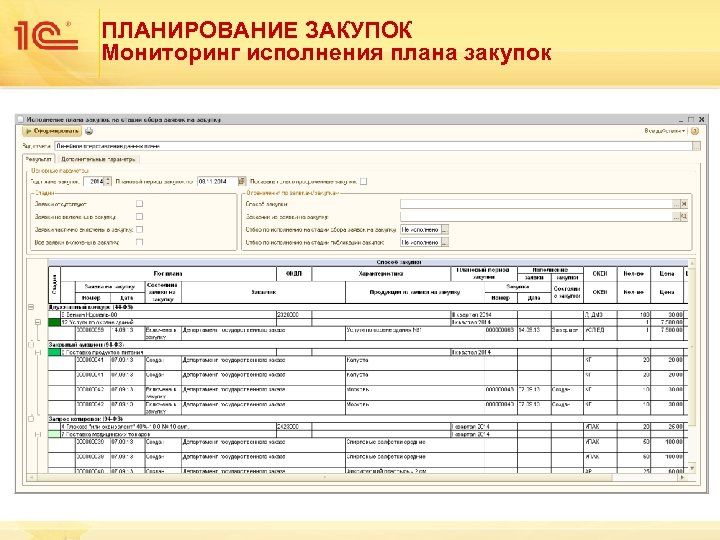Click the '2423000' code cell
Image resolution: width=720 pixels, height=540 pixels.
pyautogui.click(x=294, y=427)
